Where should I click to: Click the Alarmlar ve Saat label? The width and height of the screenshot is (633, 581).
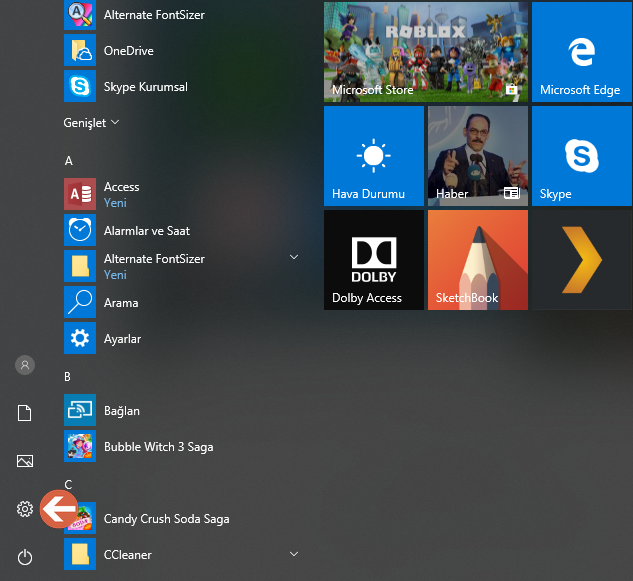click(x=147, y=231)
